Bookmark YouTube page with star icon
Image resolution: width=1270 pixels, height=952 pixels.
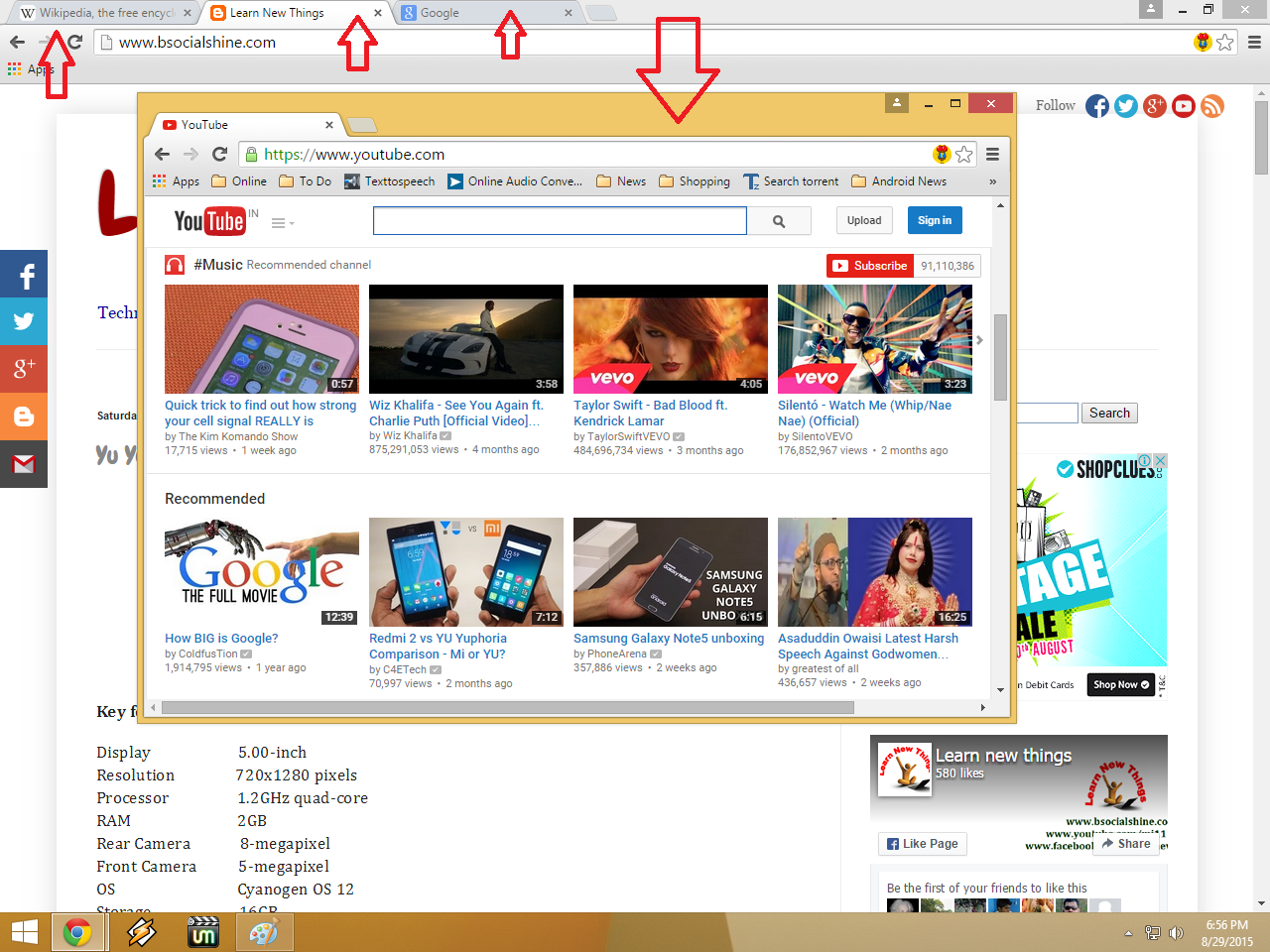pos(963,154)
